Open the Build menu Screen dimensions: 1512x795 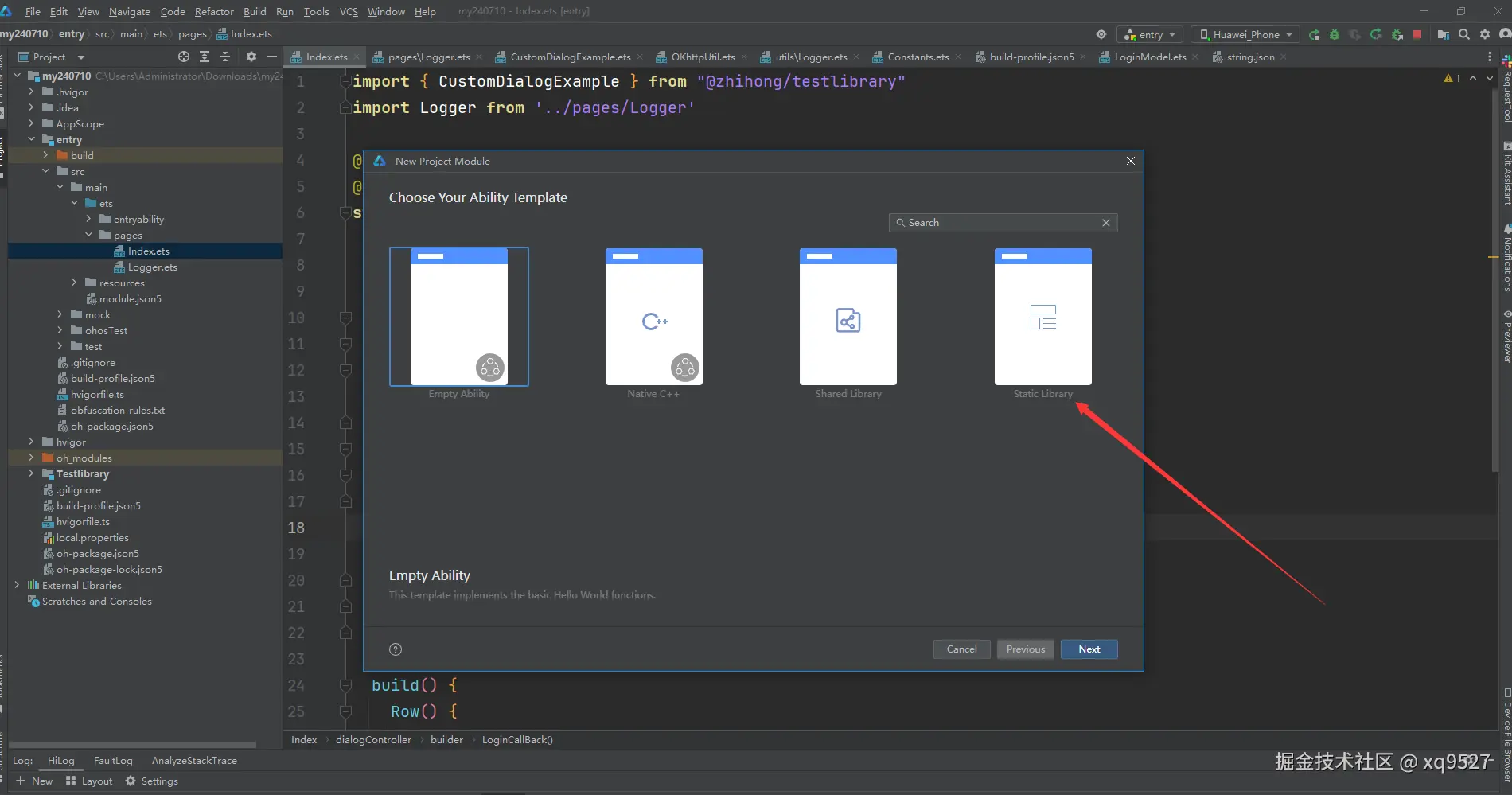click(x=255, y=11)
